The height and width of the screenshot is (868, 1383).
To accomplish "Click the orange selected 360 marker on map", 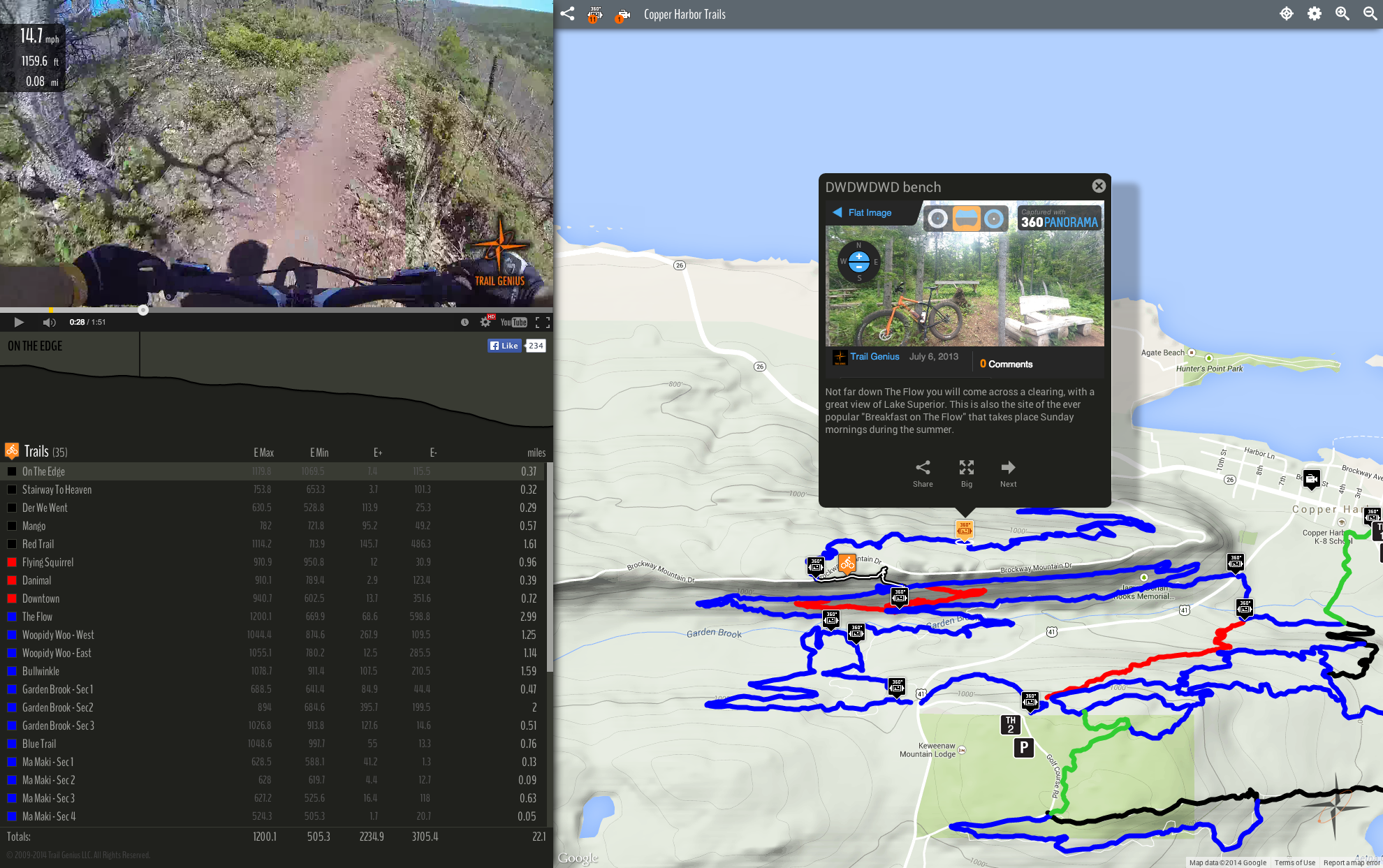I will 965,529.
